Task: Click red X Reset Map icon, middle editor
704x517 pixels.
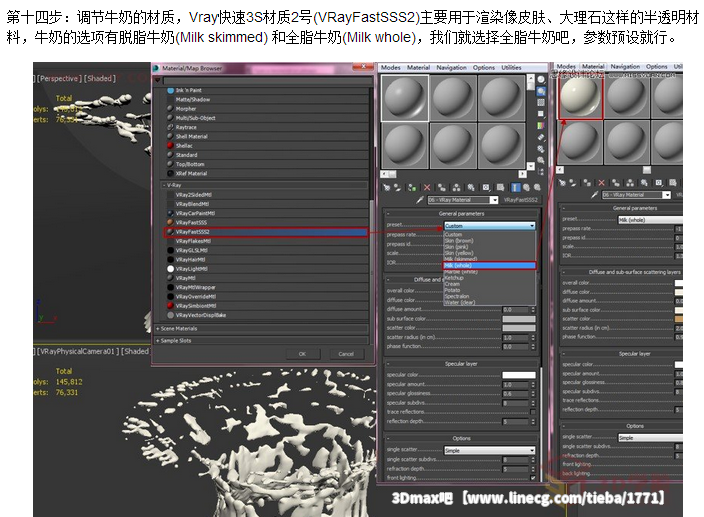Action: coord(427,188)
